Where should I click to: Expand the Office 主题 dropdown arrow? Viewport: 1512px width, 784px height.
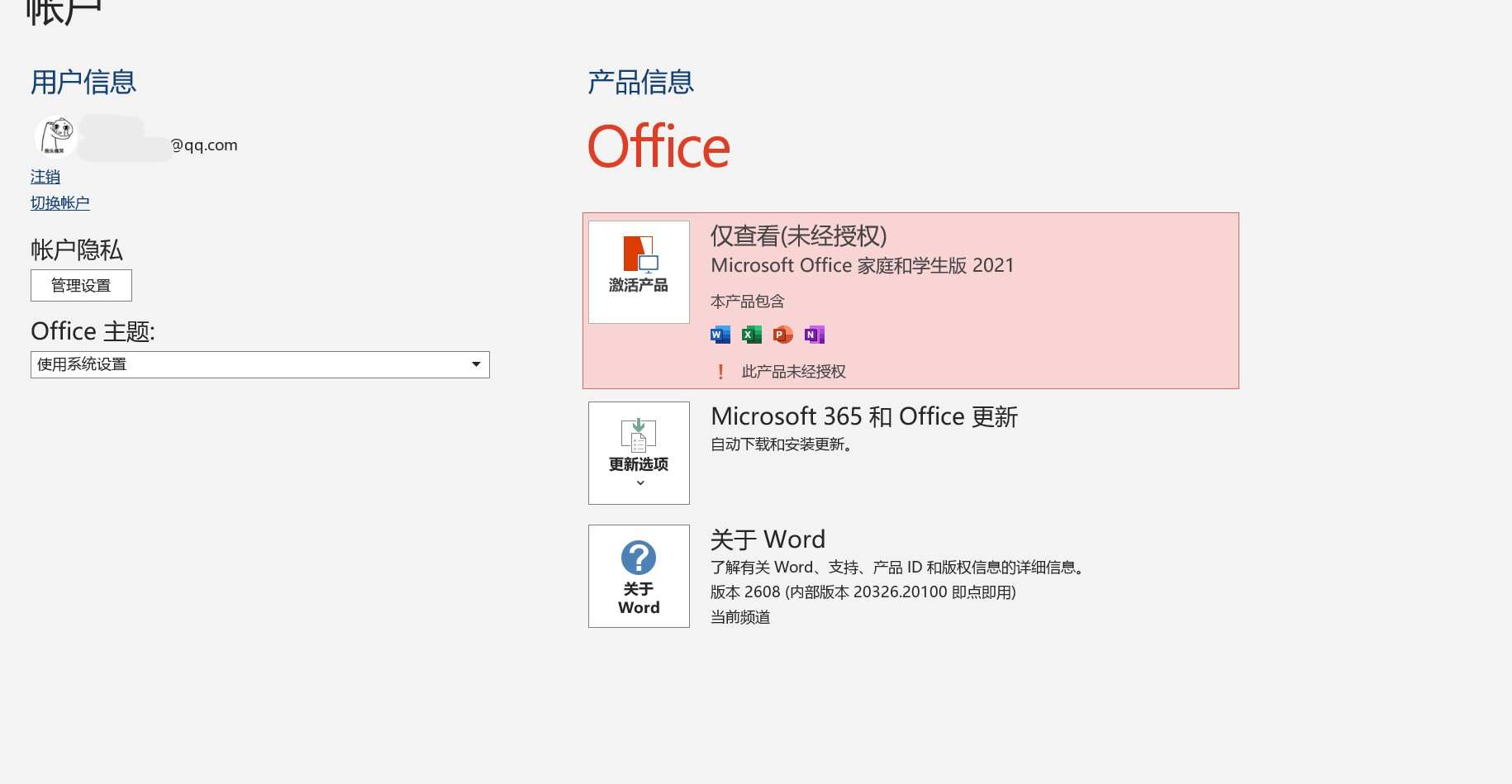click(476, 364)
